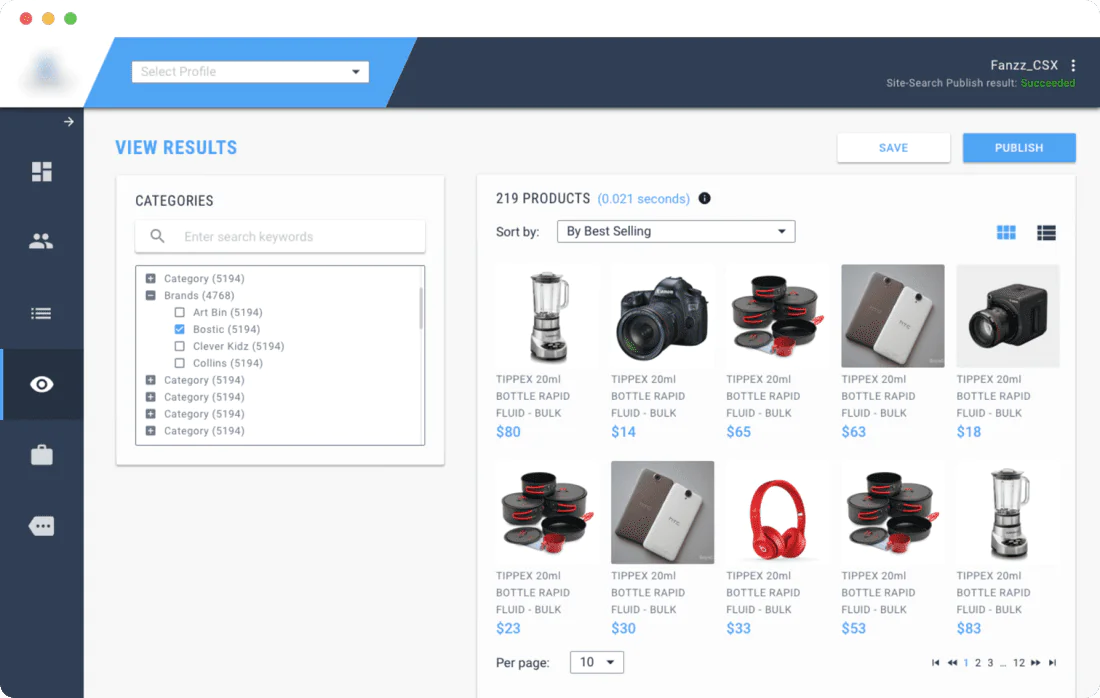1100x698 pixels.
Task: Expand the last Category (5194) node
Action: (x=150, y=431)
